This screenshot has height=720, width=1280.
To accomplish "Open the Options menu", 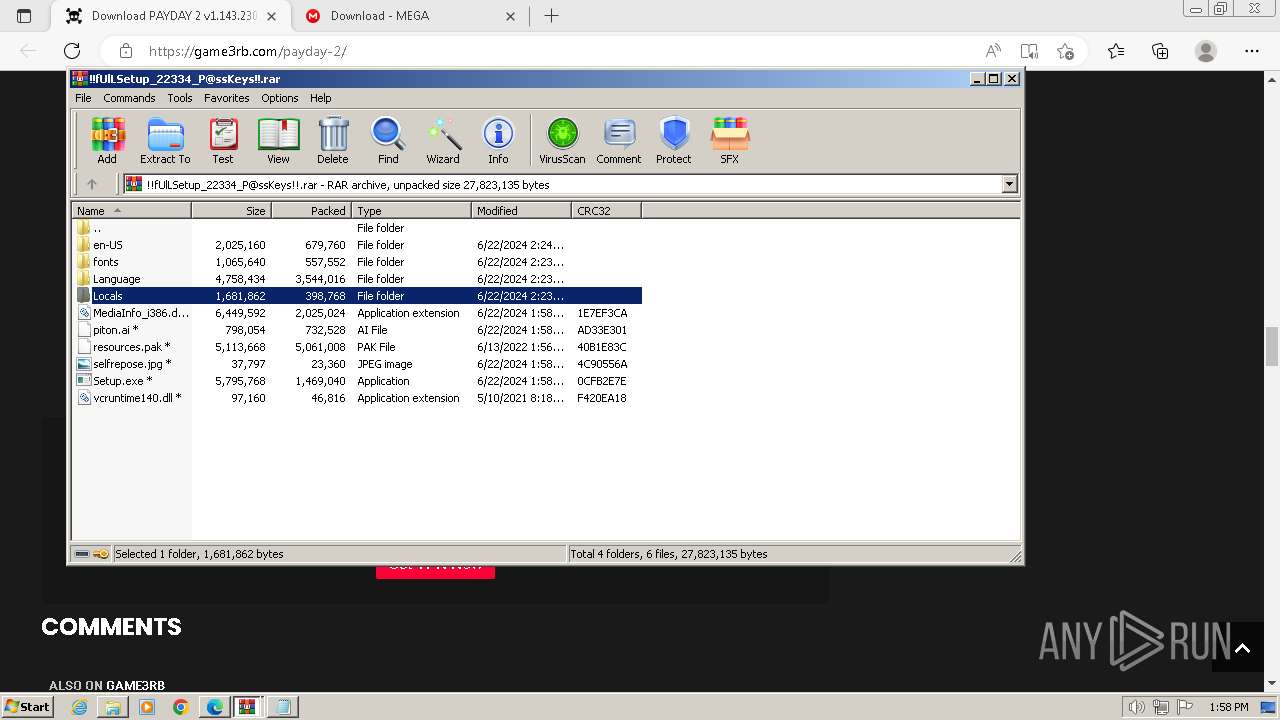I will [x=280, y=98].
